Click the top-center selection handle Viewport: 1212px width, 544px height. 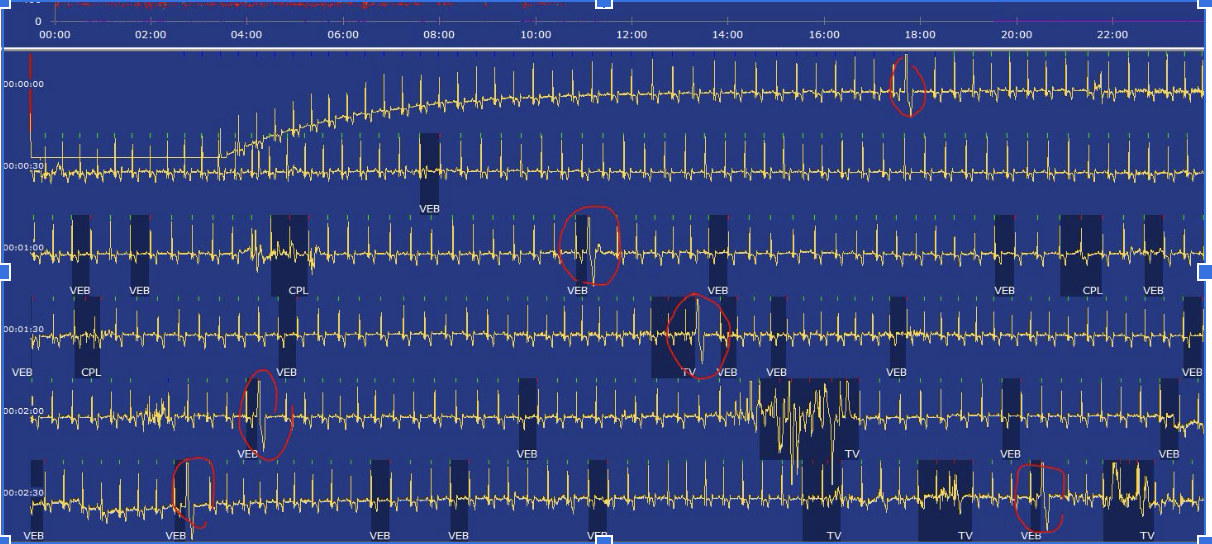pos(604,3)
